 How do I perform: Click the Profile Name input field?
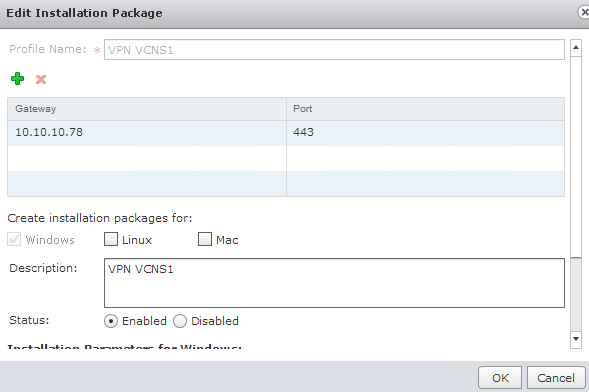point(334,50)
